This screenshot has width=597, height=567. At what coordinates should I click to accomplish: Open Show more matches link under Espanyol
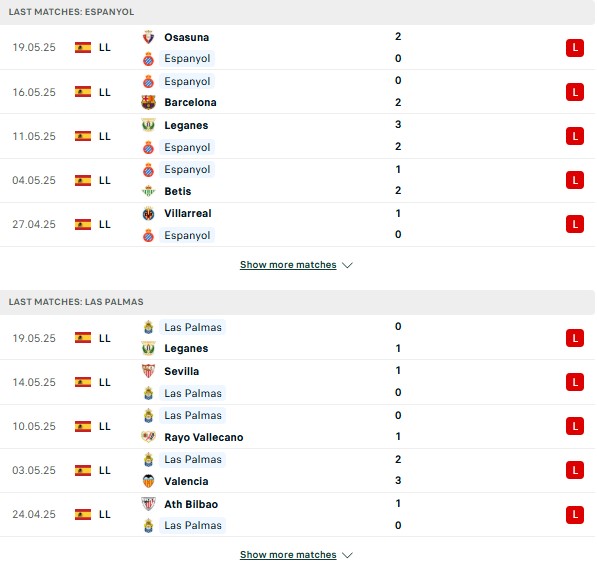(x=288, y=265)
